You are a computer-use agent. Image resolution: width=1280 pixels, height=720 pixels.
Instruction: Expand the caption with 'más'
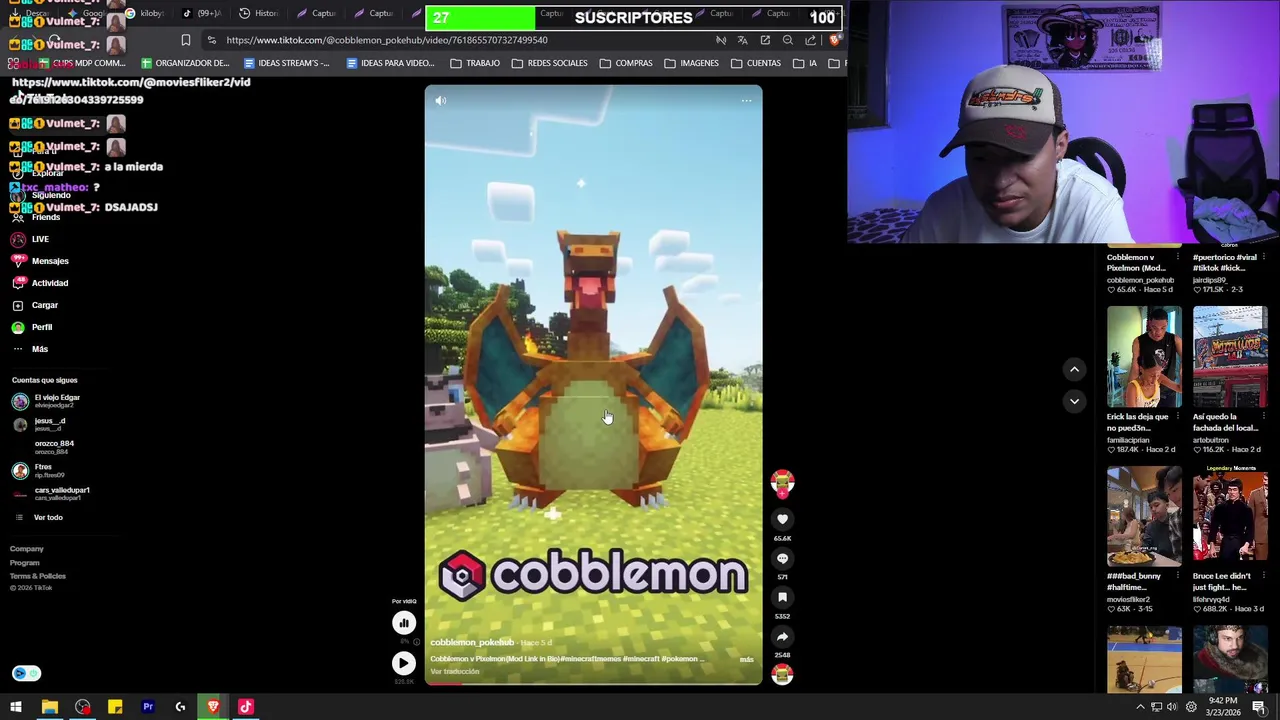point(746,659)
